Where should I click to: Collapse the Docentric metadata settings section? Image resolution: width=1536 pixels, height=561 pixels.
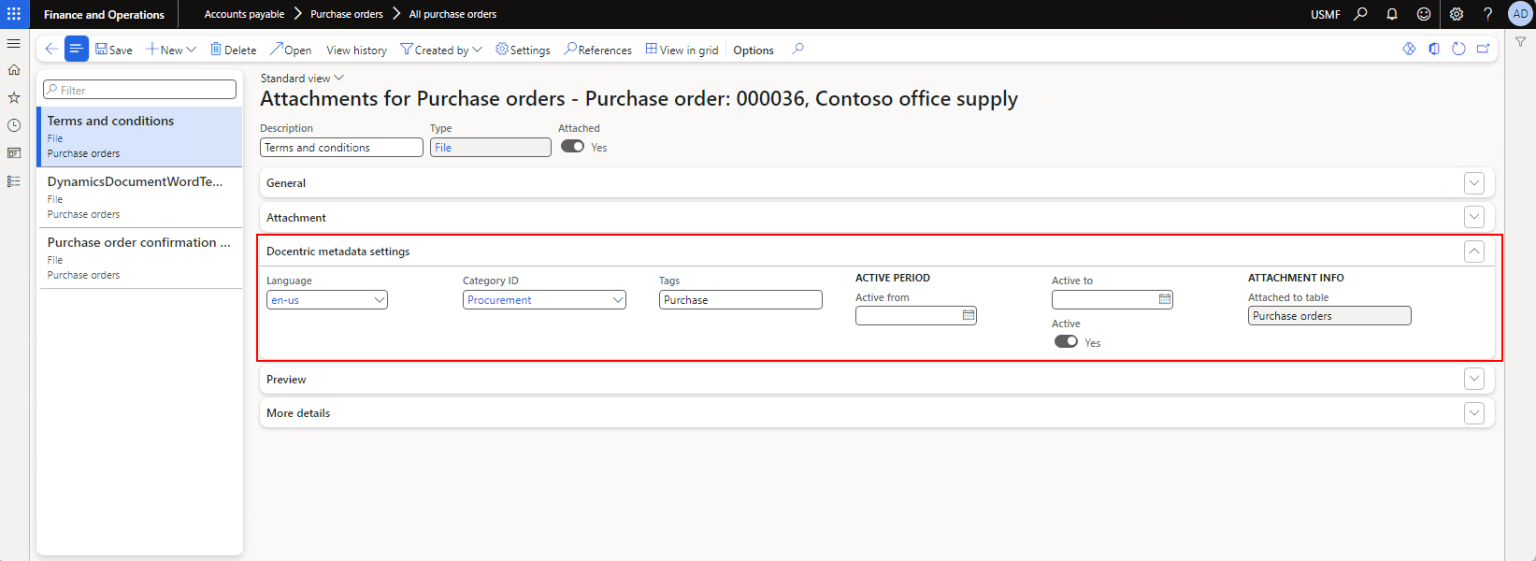(x=1474, y=251)
